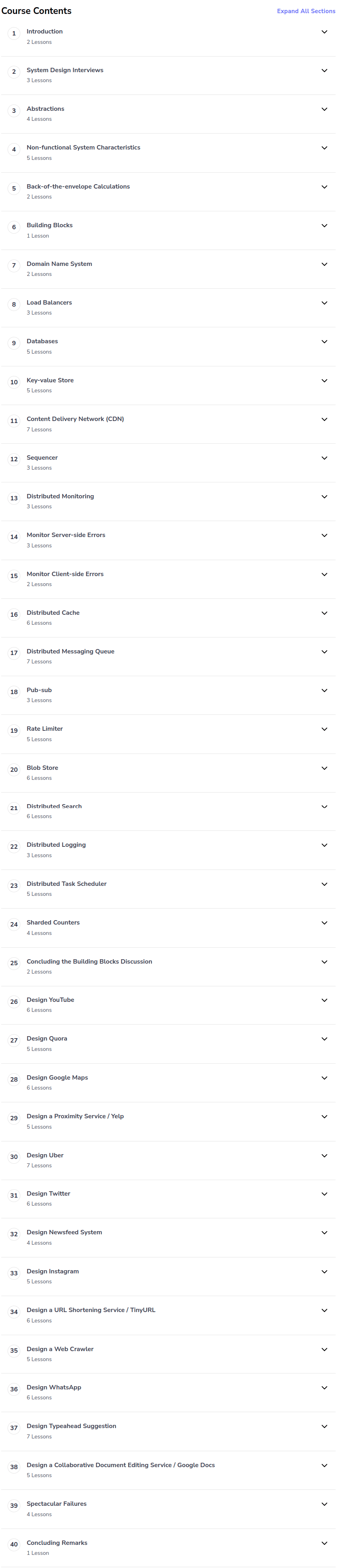Expand the Rate Limiter section chevron
This screenshot has width=340, height=1568.
324,729
